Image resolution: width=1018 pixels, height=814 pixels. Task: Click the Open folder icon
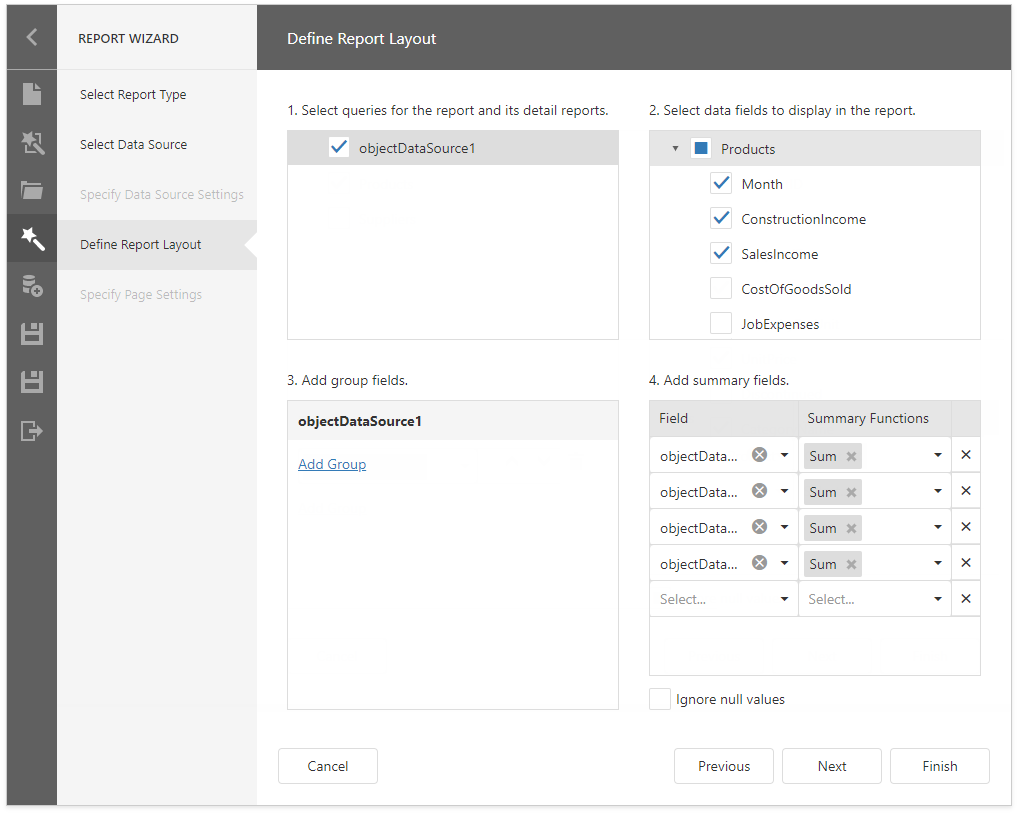[32, 191]
